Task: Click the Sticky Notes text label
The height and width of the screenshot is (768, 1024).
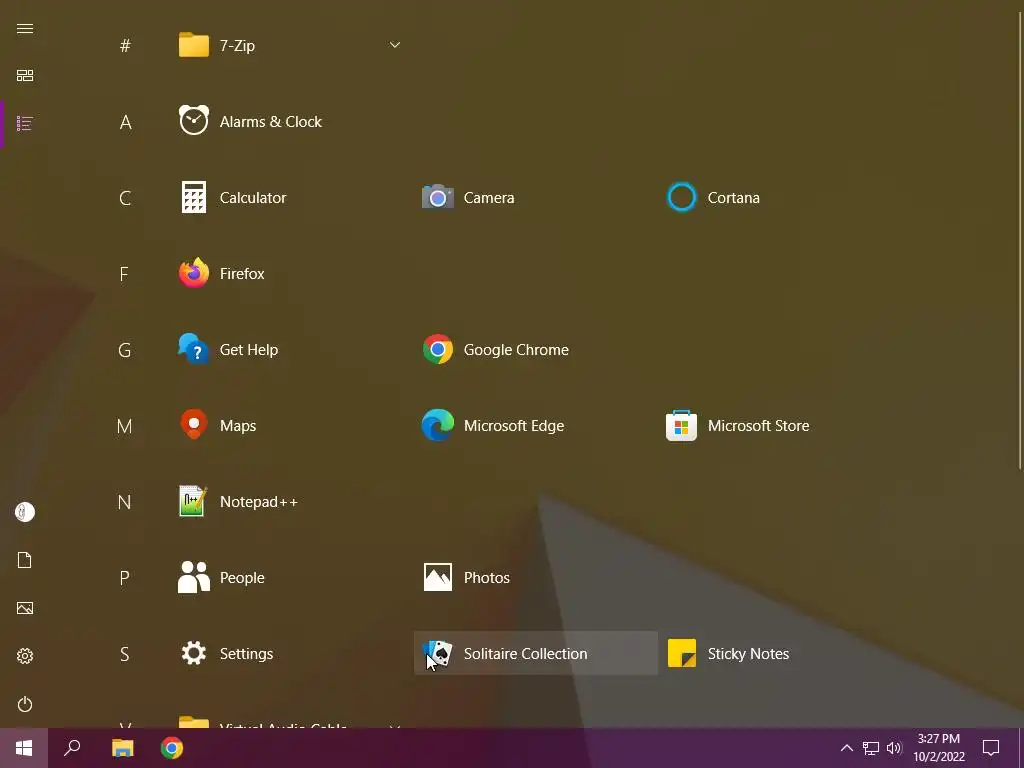Action: [x=748, y=654]
